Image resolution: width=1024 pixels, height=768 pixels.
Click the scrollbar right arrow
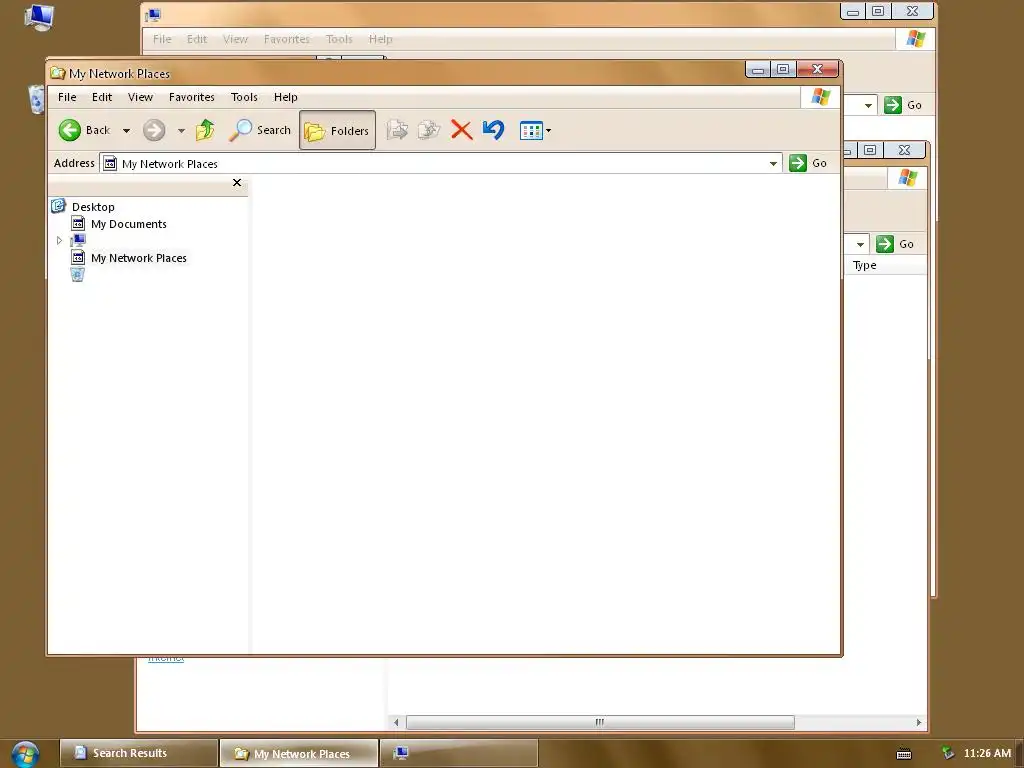click(919, 722)
